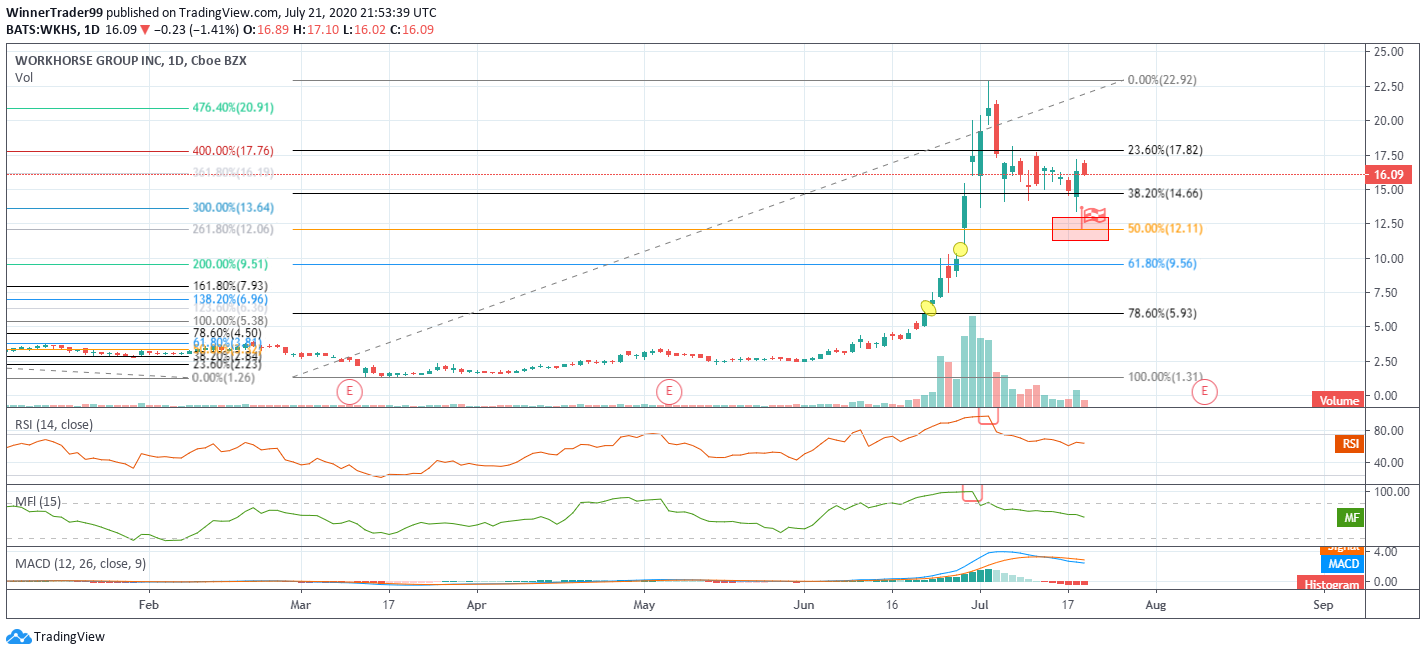Click the orange RSI badge on the right
The width and height of the screenshot is (1426, 655).
coord(1349,443)
